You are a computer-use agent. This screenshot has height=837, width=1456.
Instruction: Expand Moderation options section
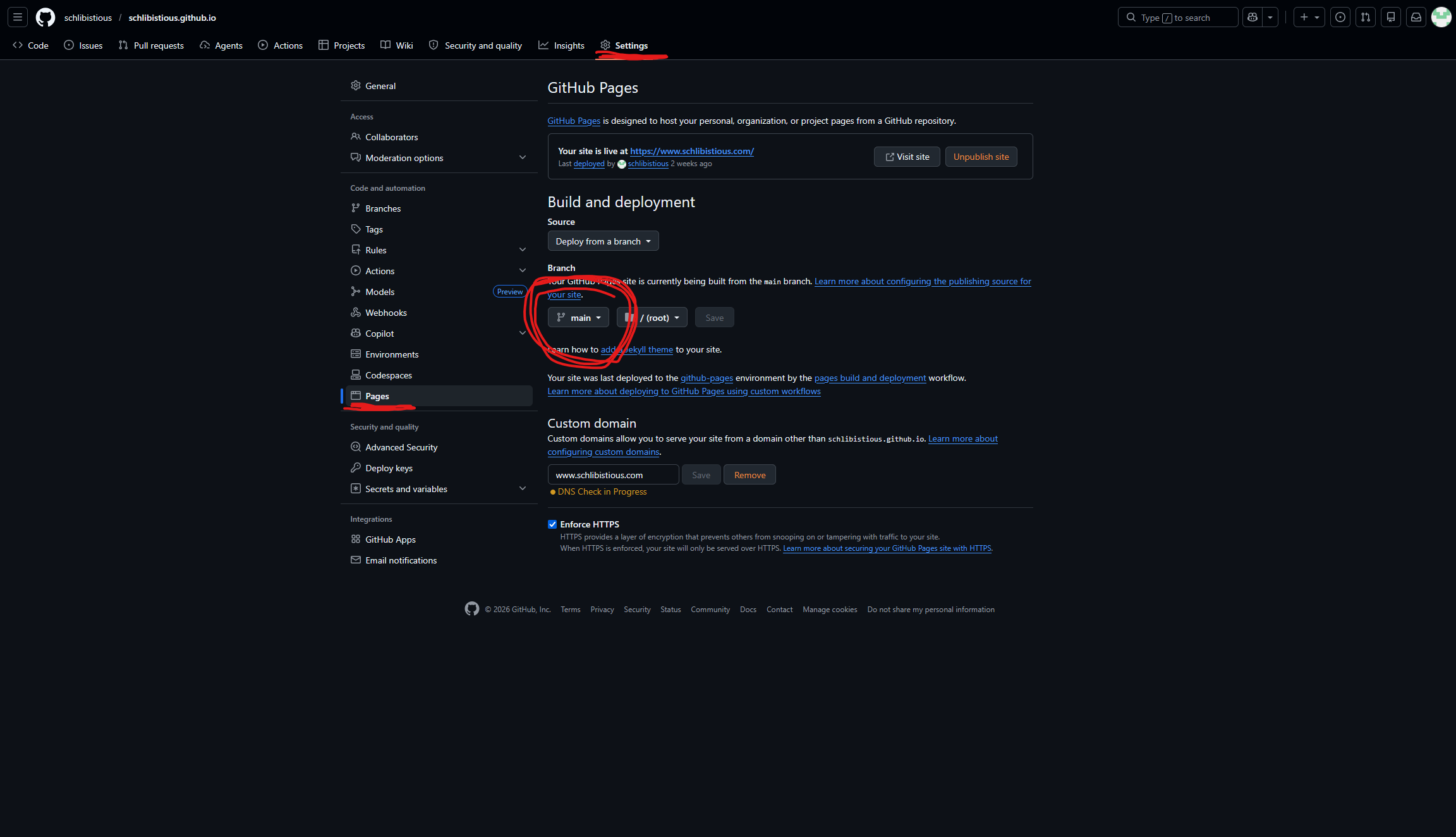[x=439, y=158]
